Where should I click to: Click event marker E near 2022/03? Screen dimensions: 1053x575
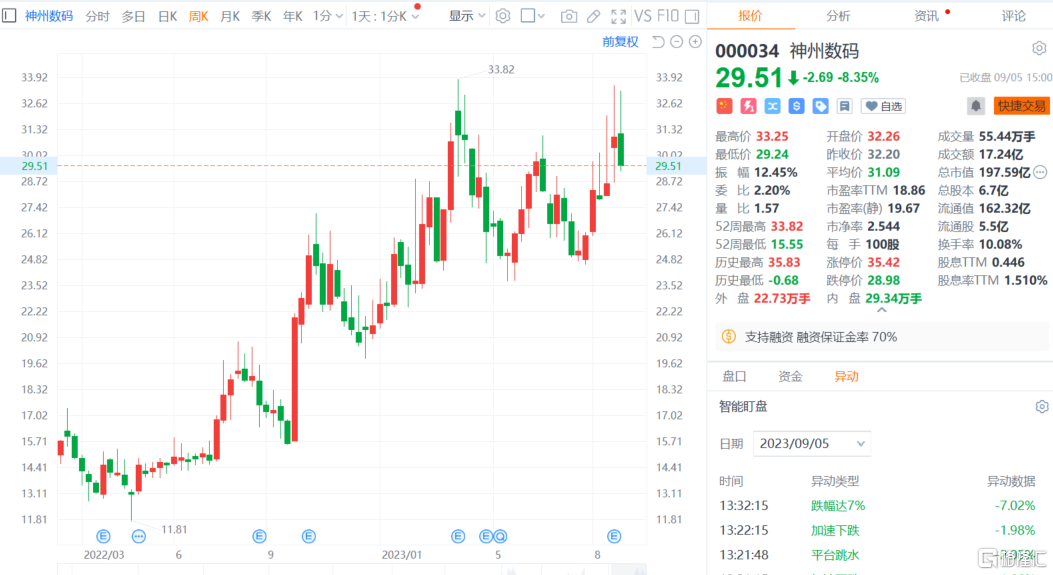(103, 536)
